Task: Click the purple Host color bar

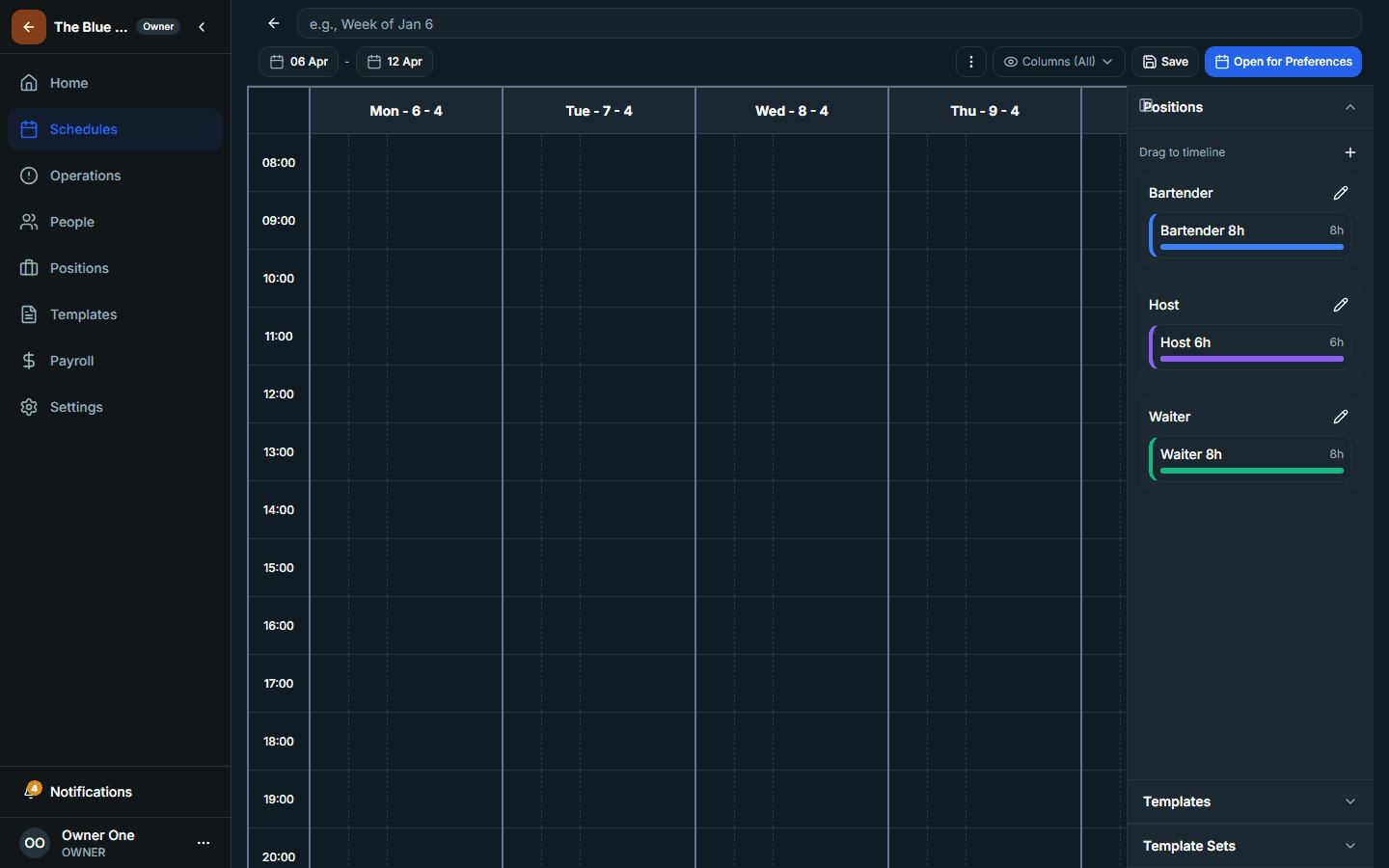Action: click(1252, 359)
